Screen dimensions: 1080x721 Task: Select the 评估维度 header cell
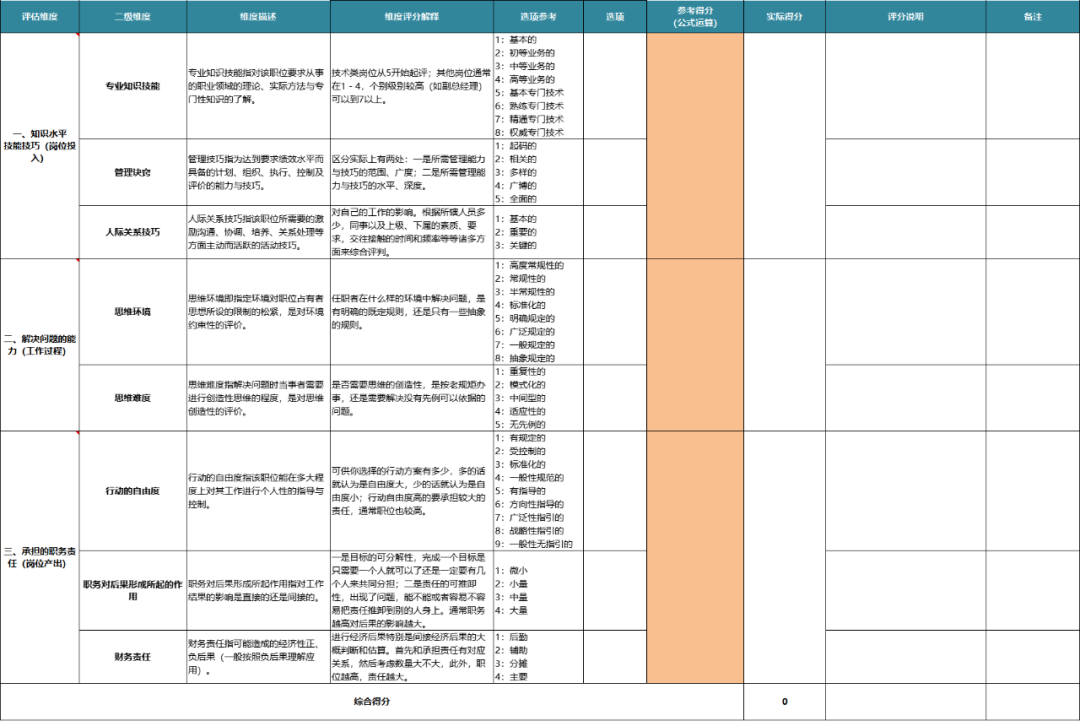(39, 17)
